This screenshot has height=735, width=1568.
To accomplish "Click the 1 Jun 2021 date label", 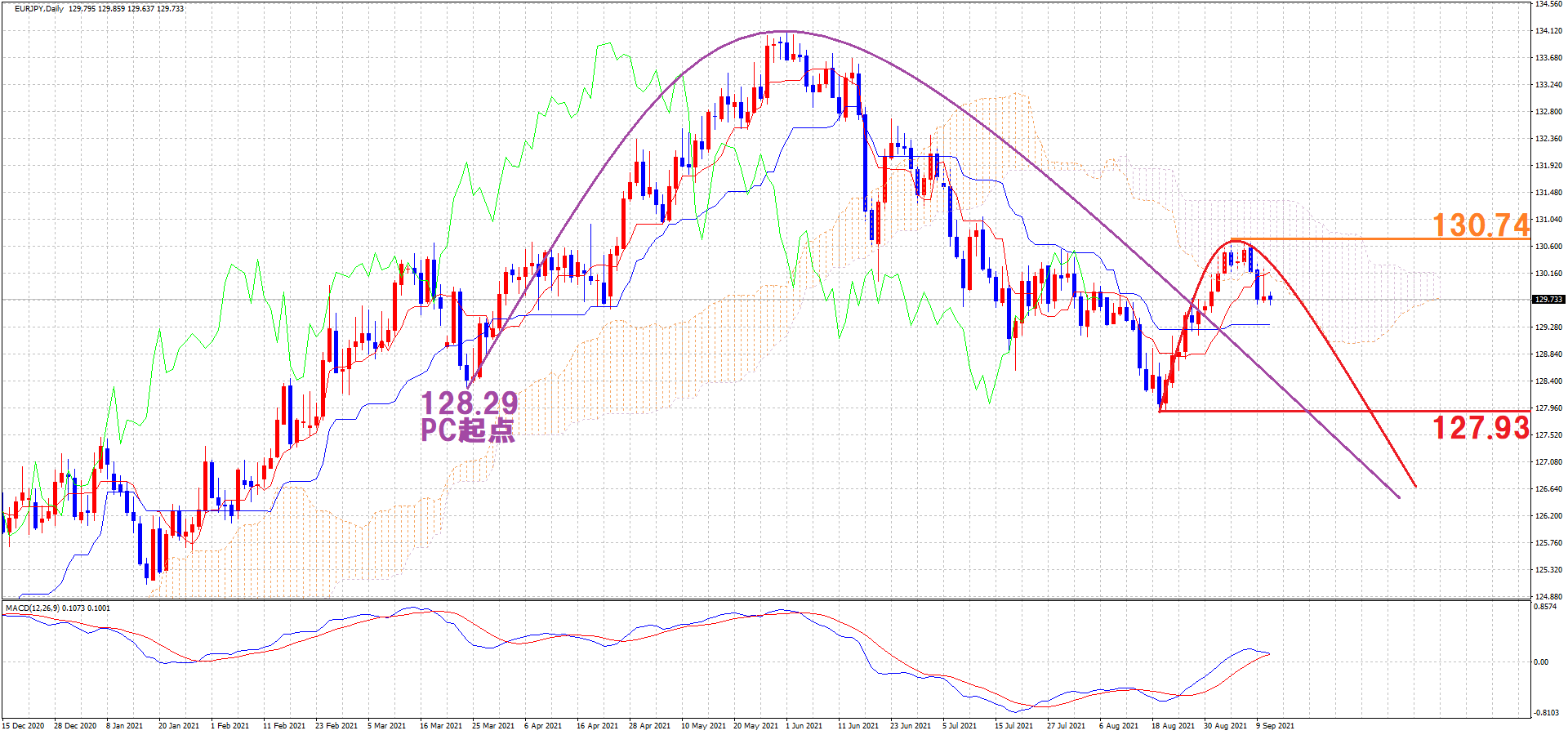I will [x=804, y=725].
